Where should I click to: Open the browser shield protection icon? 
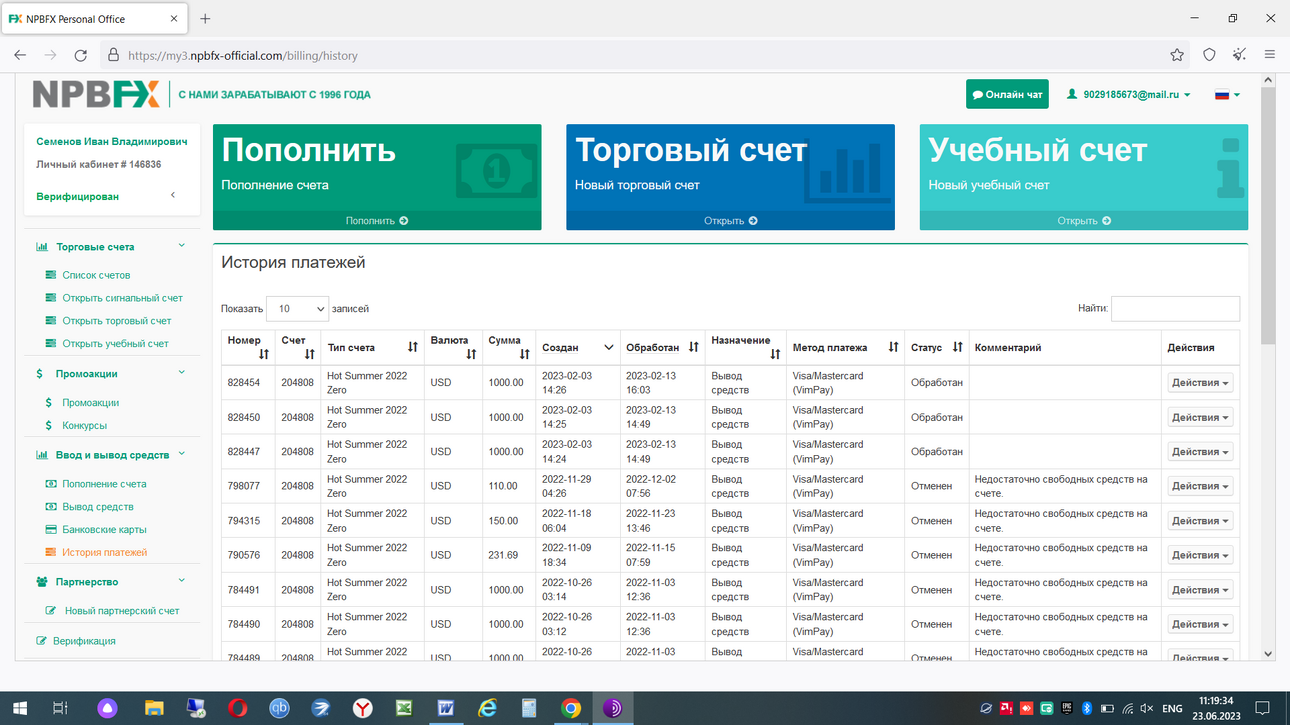pos(1209,55)
